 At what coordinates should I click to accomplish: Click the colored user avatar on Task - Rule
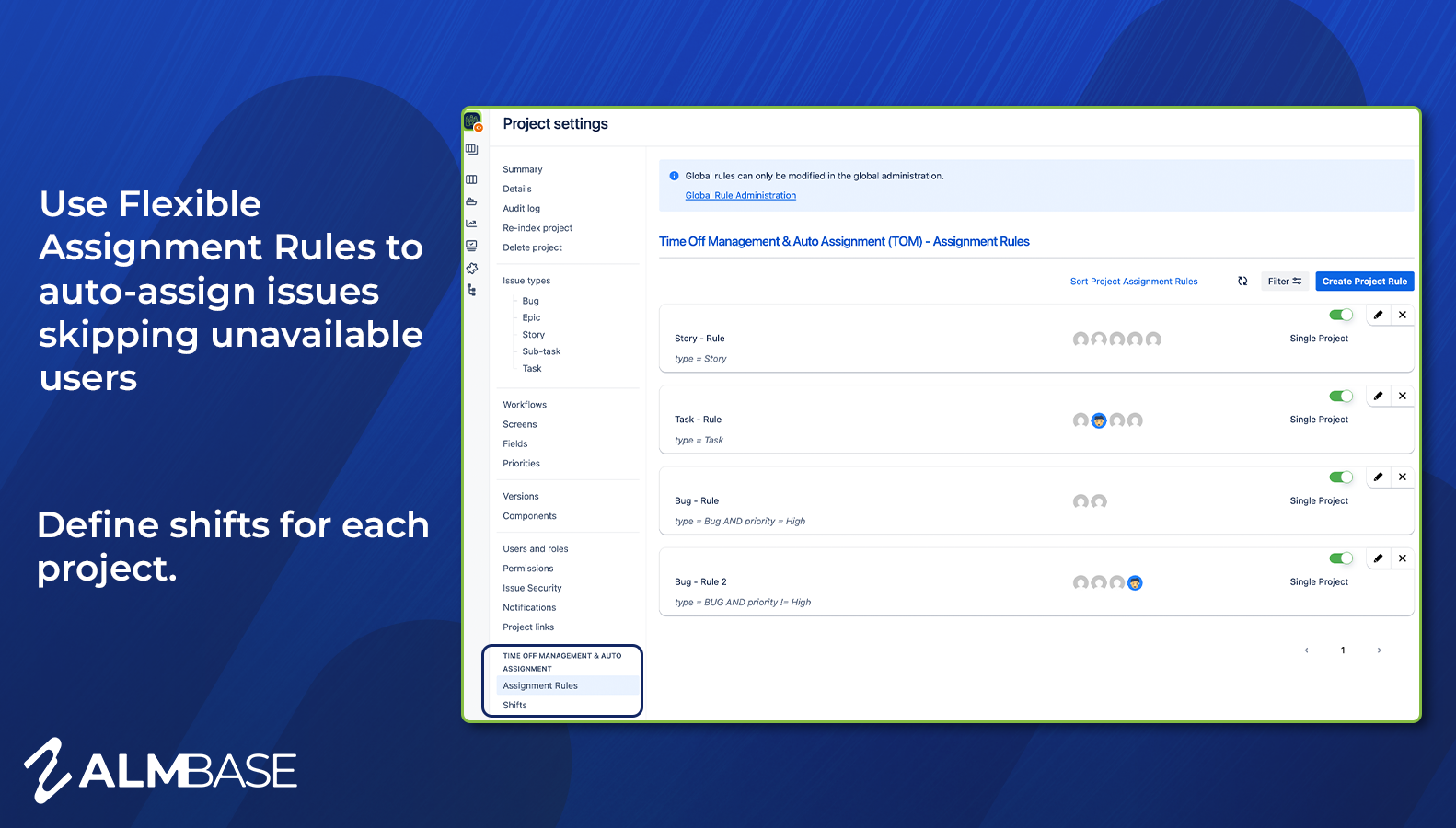point(1099,420)
